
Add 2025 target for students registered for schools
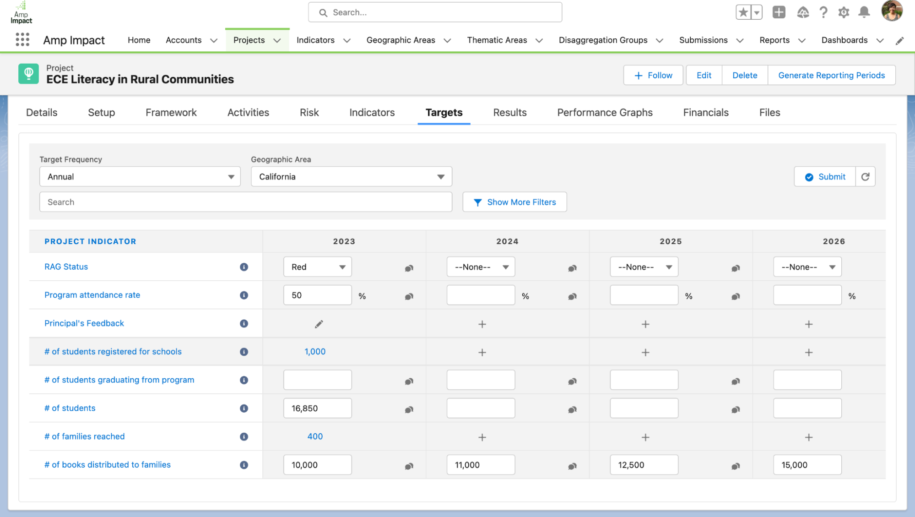645,352
